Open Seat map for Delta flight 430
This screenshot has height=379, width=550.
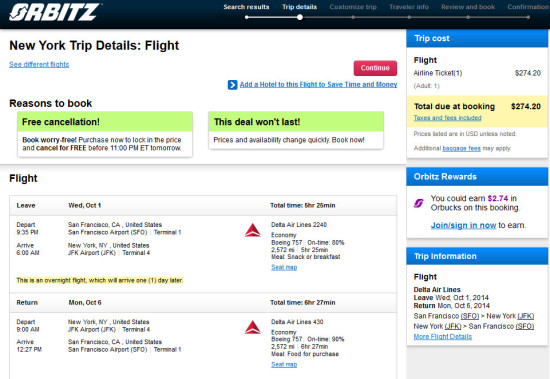284,365
